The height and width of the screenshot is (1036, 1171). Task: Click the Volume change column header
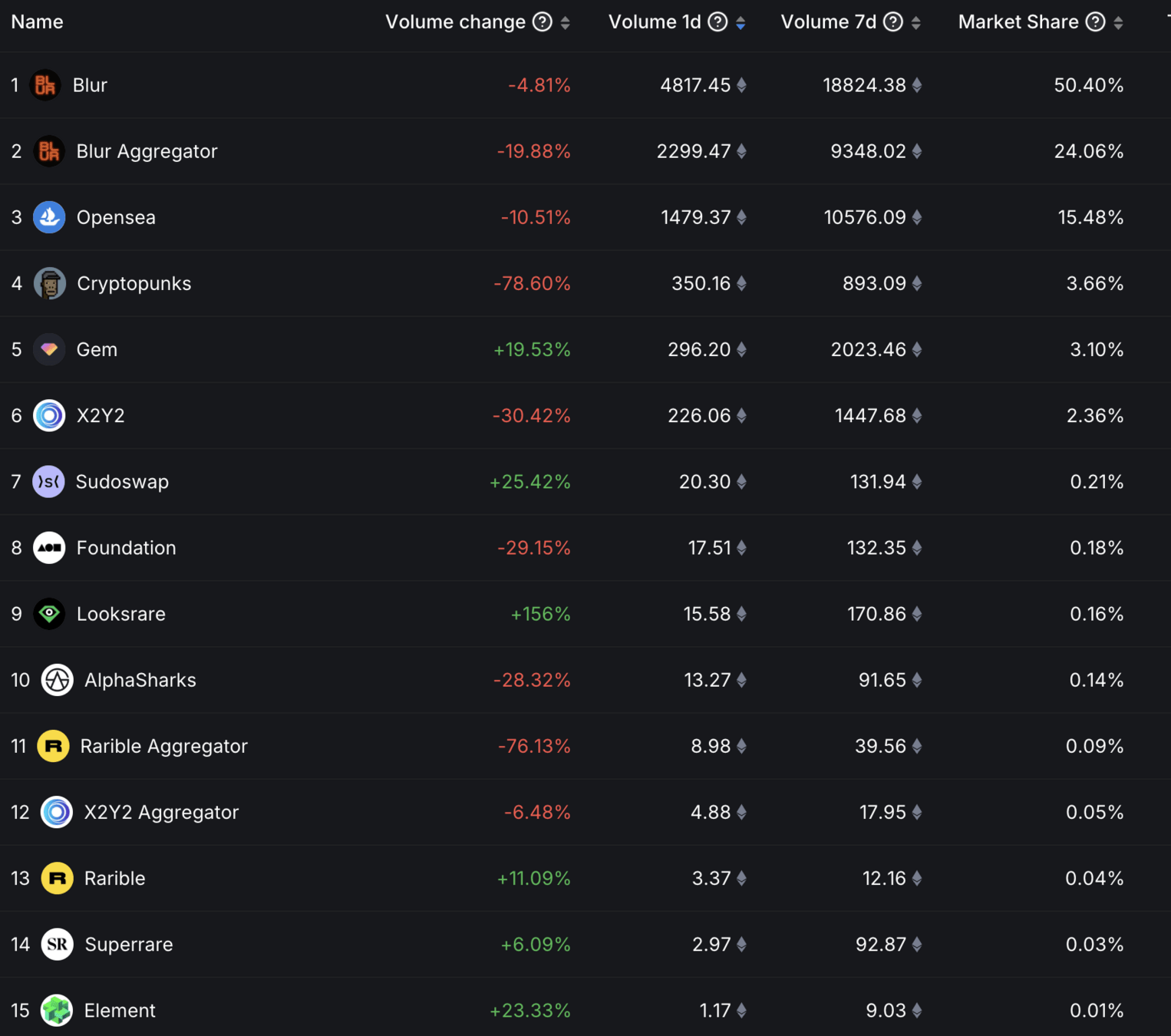click(455, 22)
